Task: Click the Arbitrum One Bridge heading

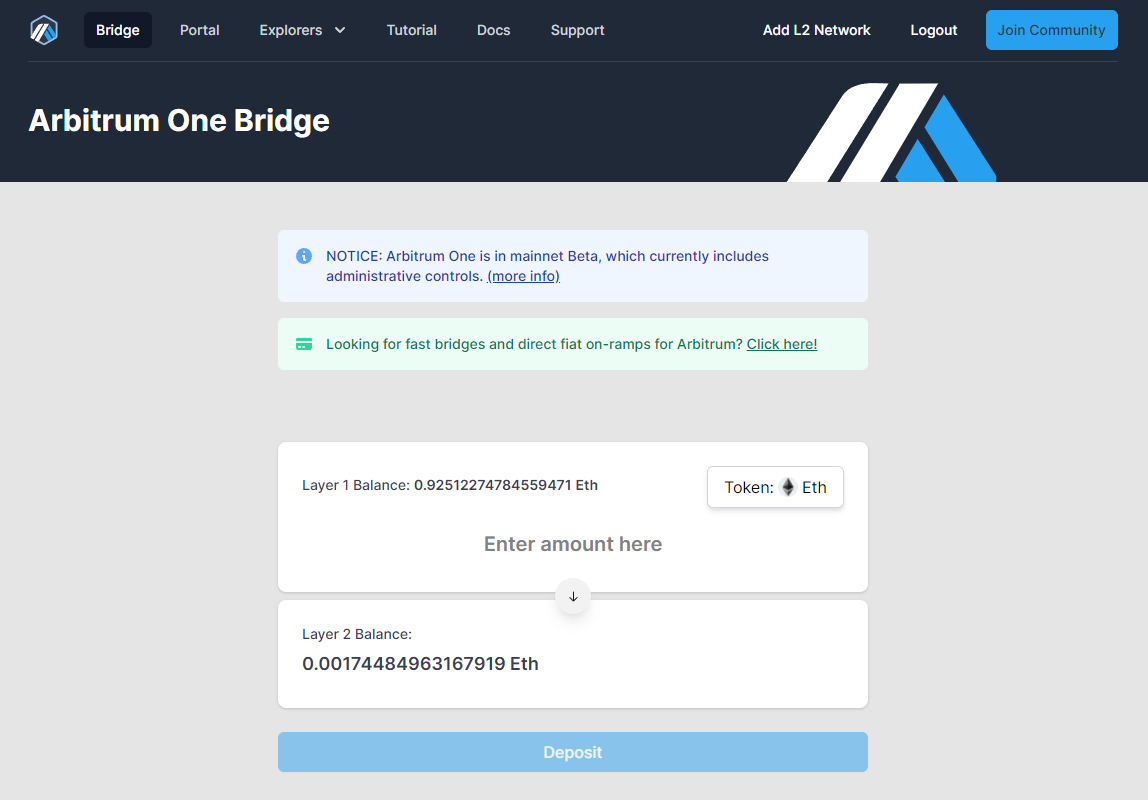Action: pos(179,121)
